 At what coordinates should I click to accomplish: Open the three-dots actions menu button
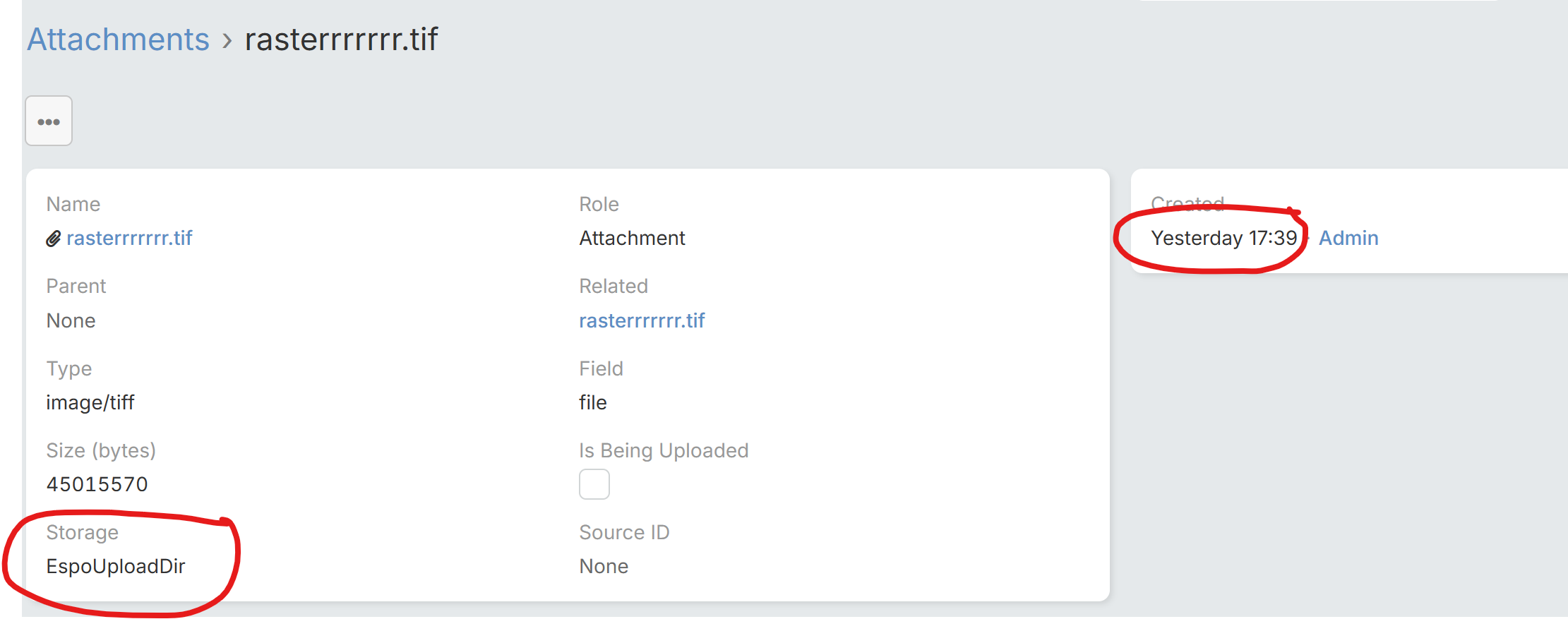pyautogui.click(x=49, y=121)
